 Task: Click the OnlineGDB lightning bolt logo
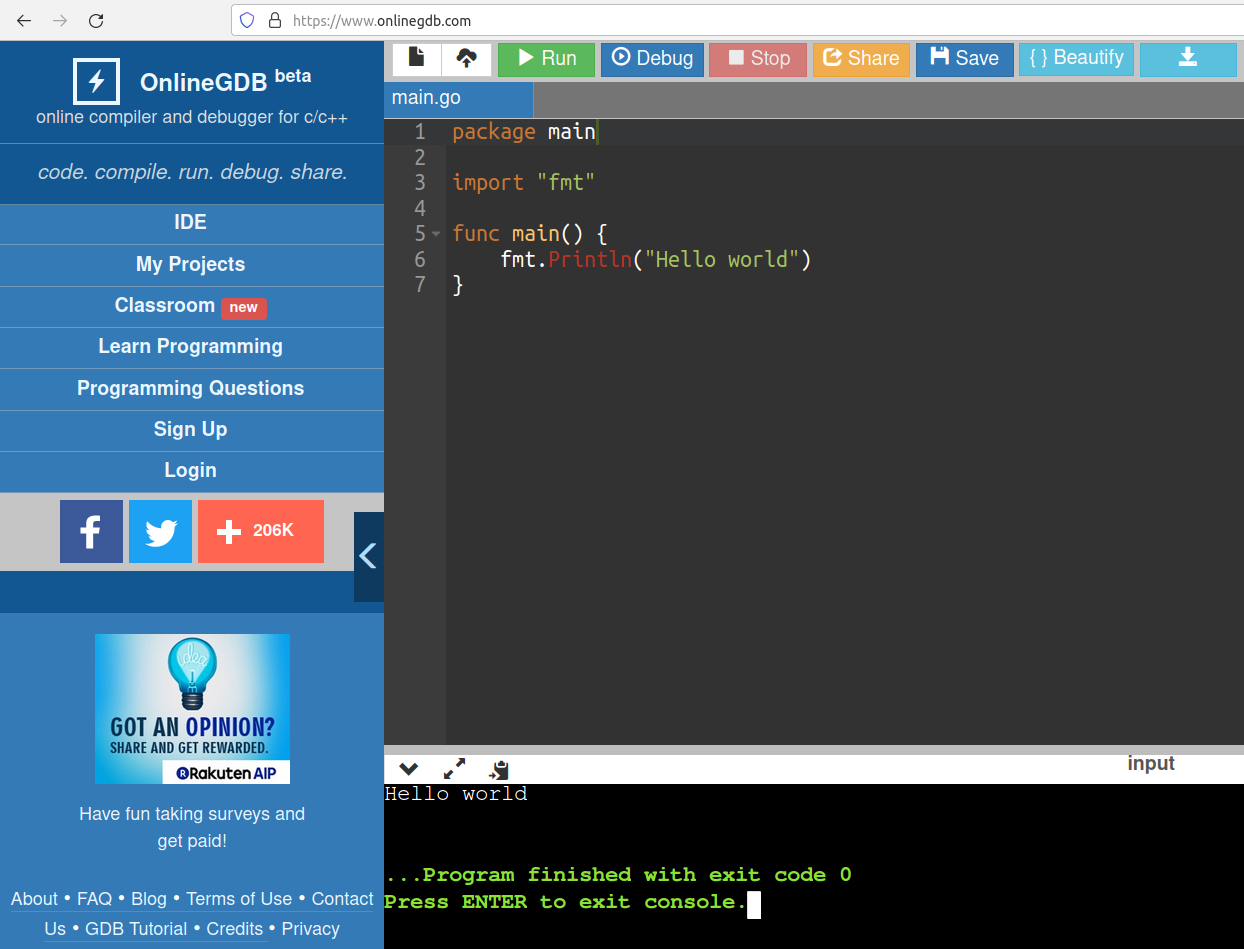(97, 81)
